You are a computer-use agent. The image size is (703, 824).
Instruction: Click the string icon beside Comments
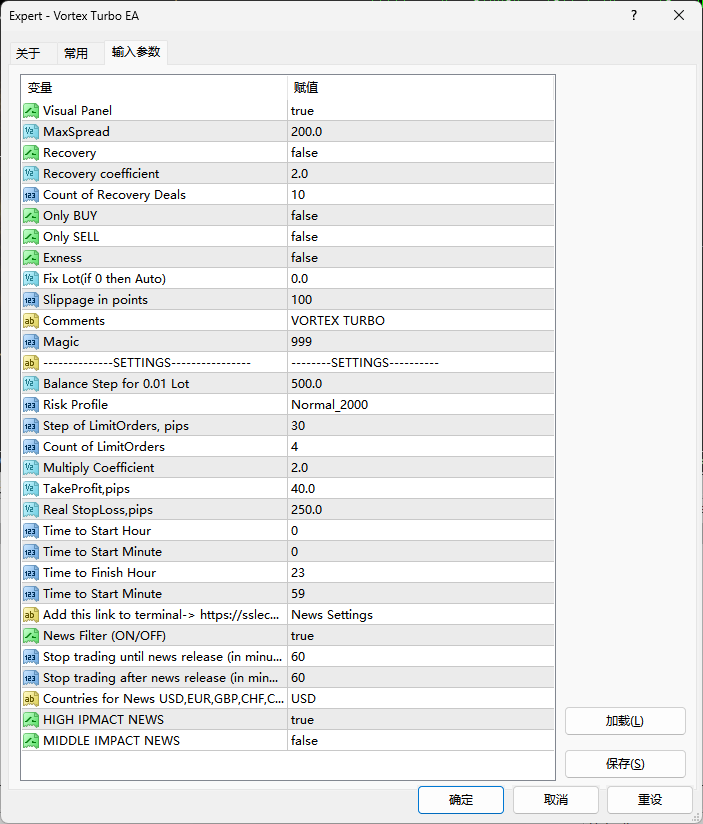click(31, 321)
